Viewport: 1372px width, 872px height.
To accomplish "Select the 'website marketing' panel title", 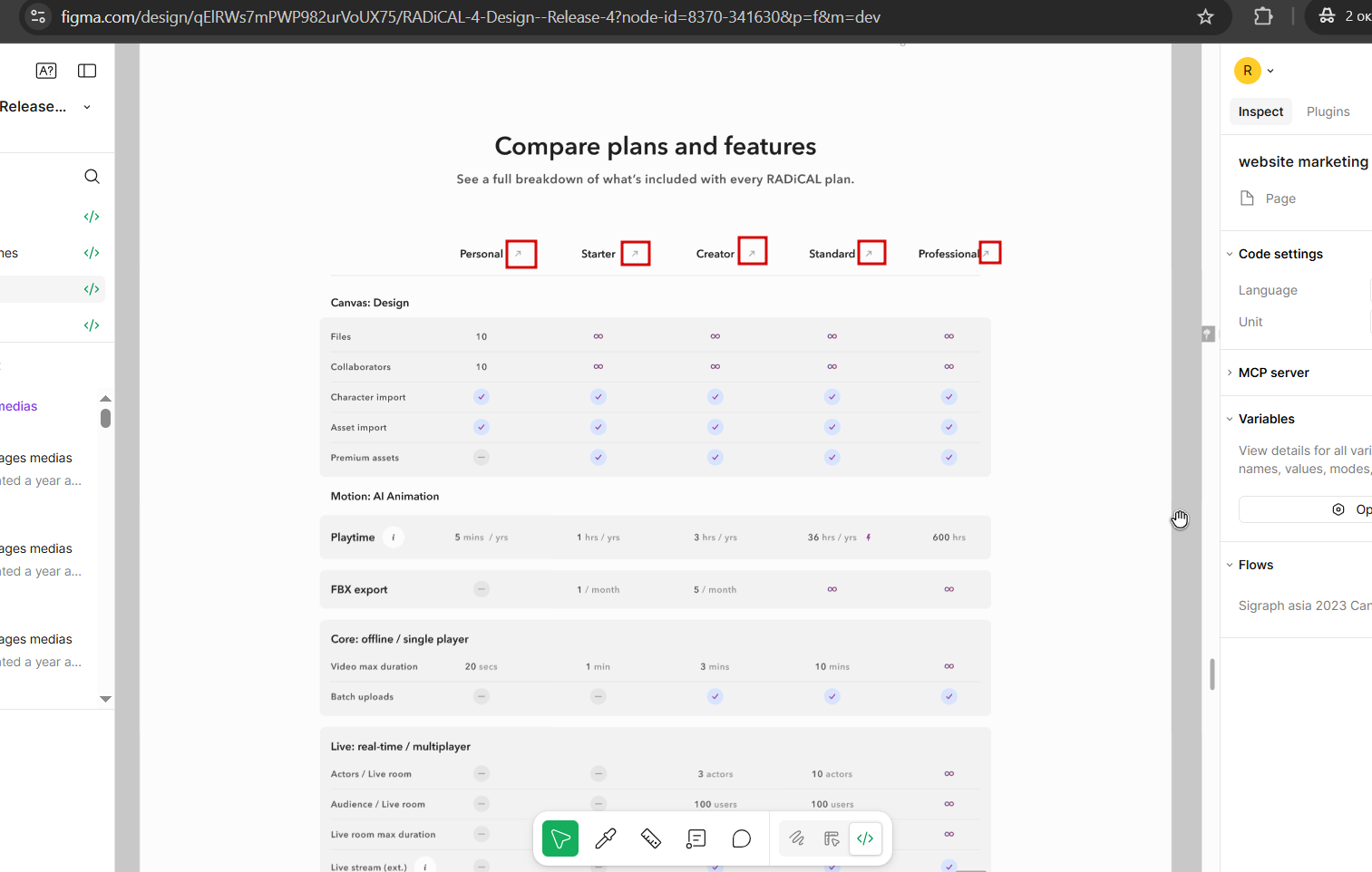I will pyautogui.click(x=1304, y=161).
